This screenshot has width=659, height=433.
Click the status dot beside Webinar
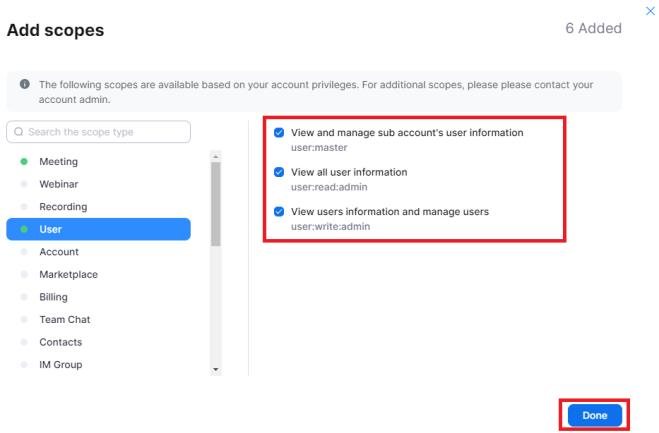click(x=24, y=184)
